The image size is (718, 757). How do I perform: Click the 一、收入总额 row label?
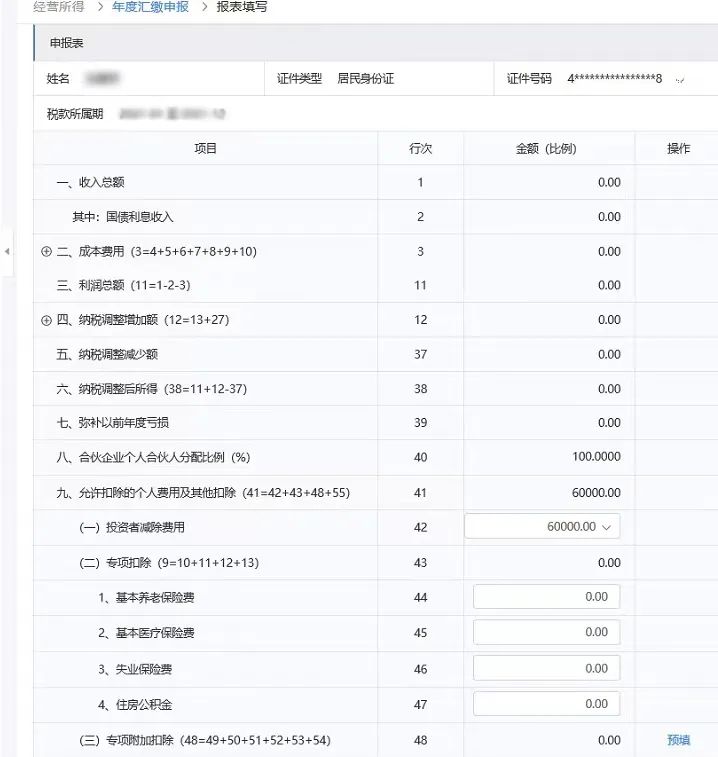click(x=90, y=182)
